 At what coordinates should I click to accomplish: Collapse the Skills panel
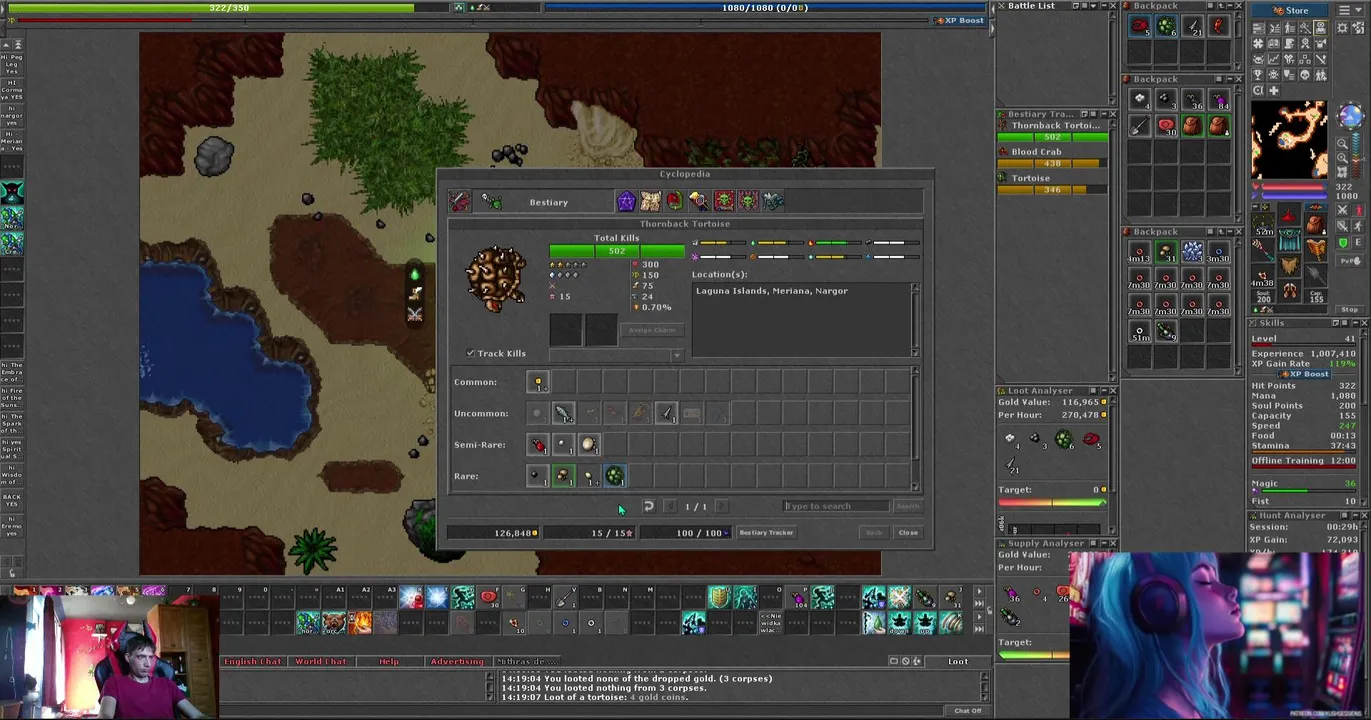(x=1355, y=323)
